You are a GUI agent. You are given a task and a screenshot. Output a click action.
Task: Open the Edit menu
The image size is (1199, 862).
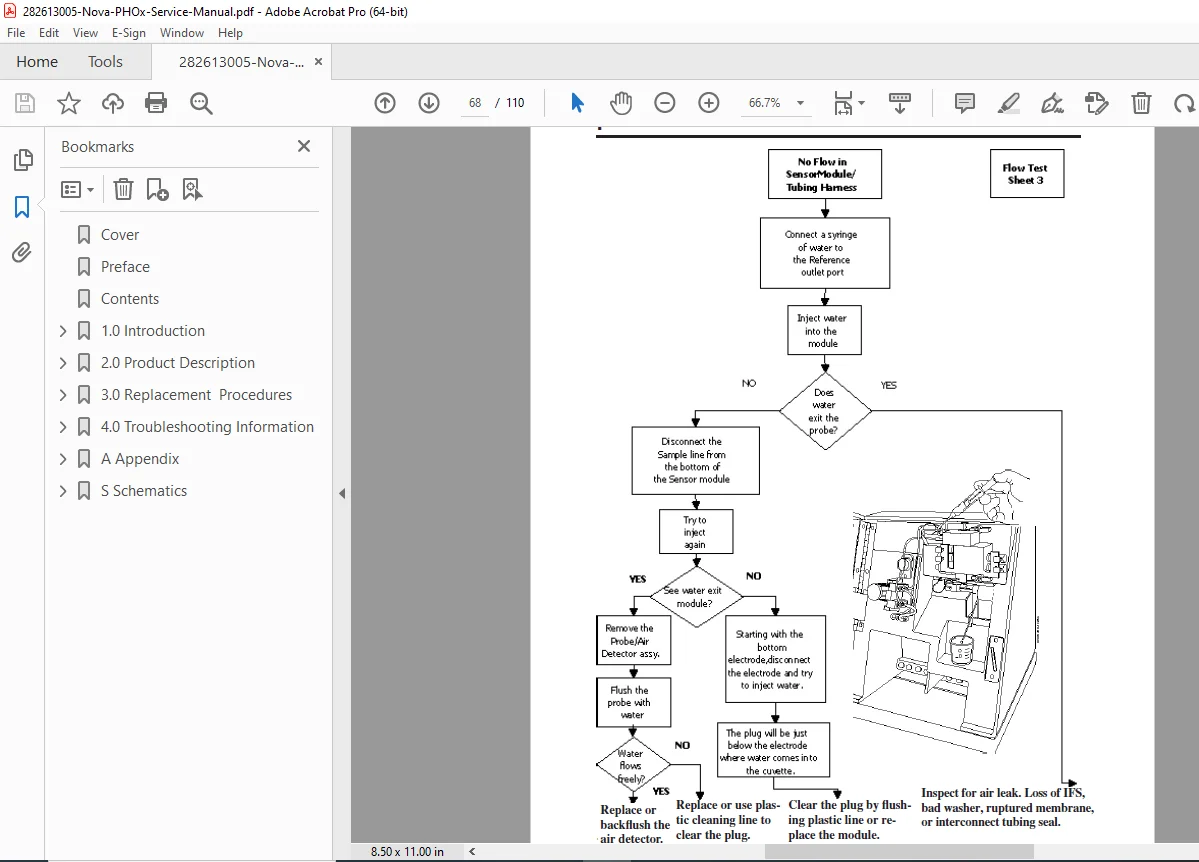[49, 33]
